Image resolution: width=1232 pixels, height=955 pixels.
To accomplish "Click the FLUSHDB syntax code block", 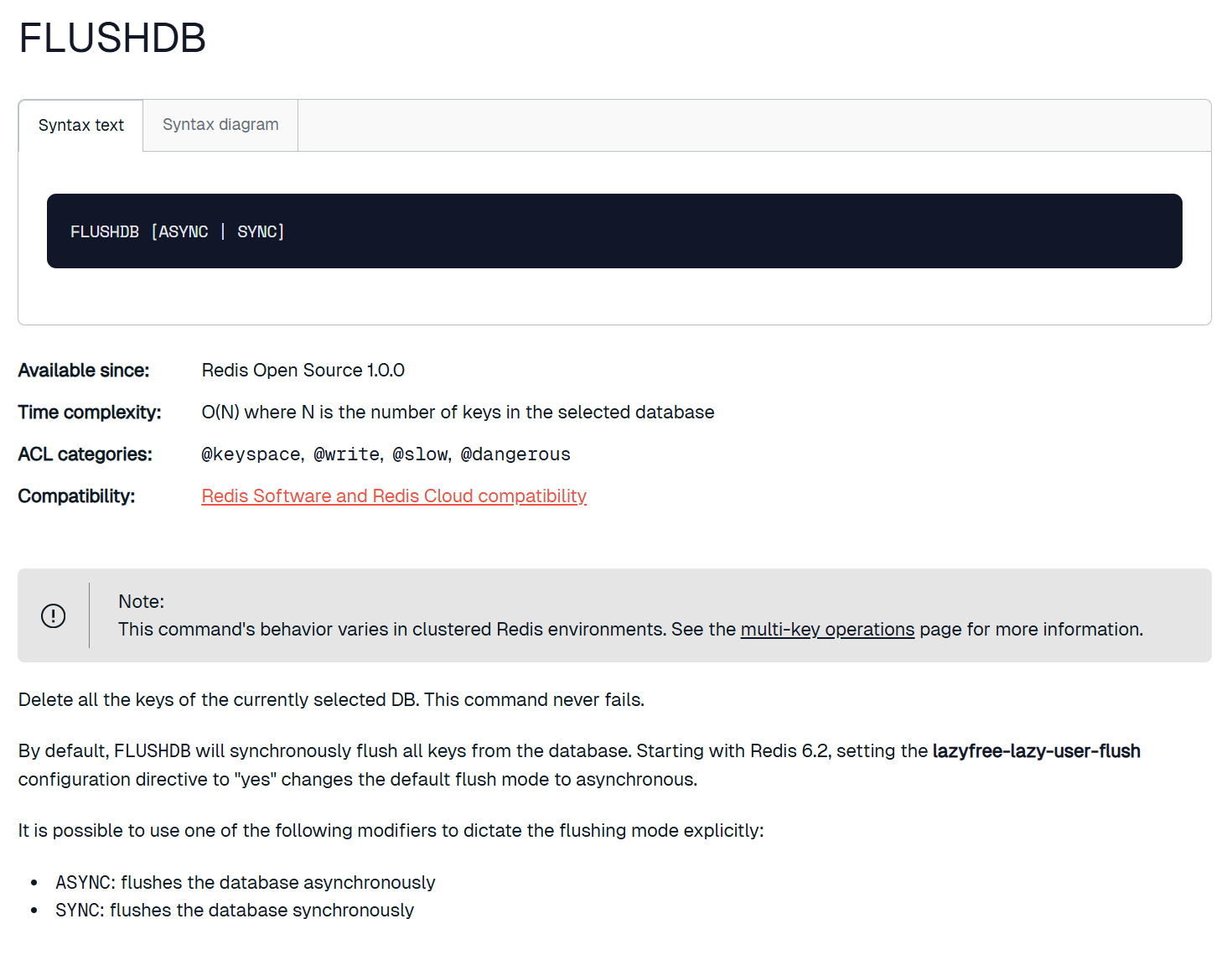I will pos(614,231).
